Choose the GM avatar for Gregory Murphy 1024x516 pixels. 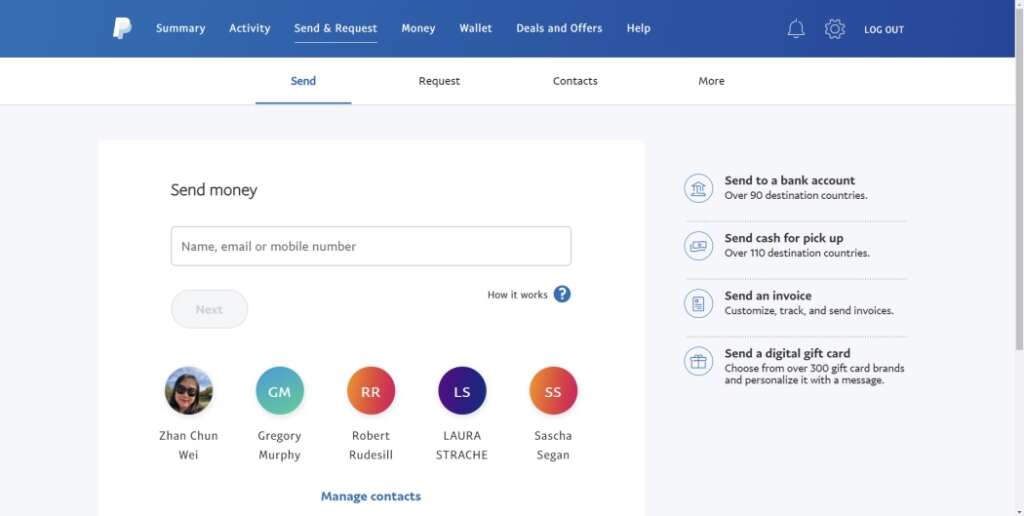[x=280, y=391]
